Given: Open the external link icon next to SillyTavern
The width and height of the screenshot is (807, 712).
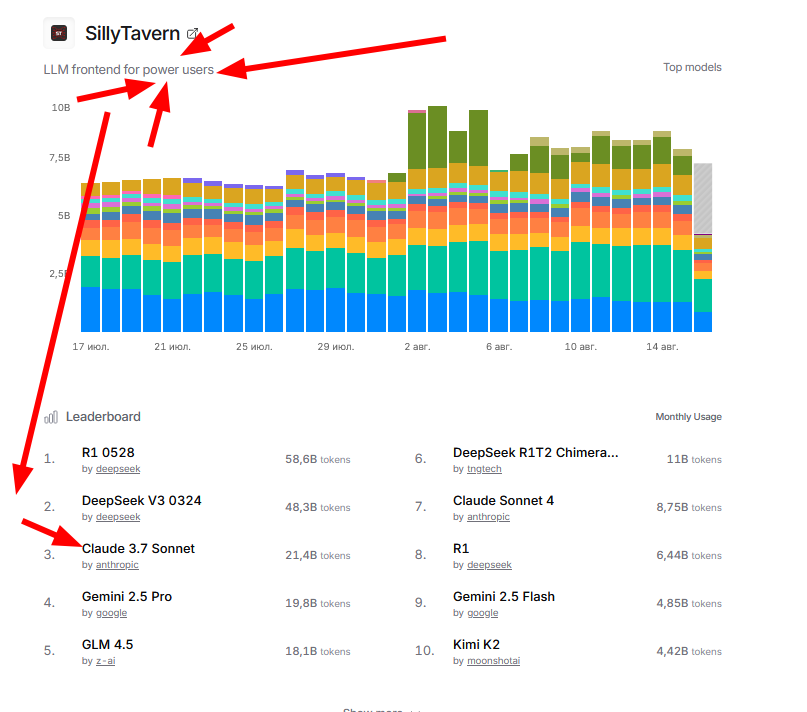Looking at the screenshot, I should (192, 33).
